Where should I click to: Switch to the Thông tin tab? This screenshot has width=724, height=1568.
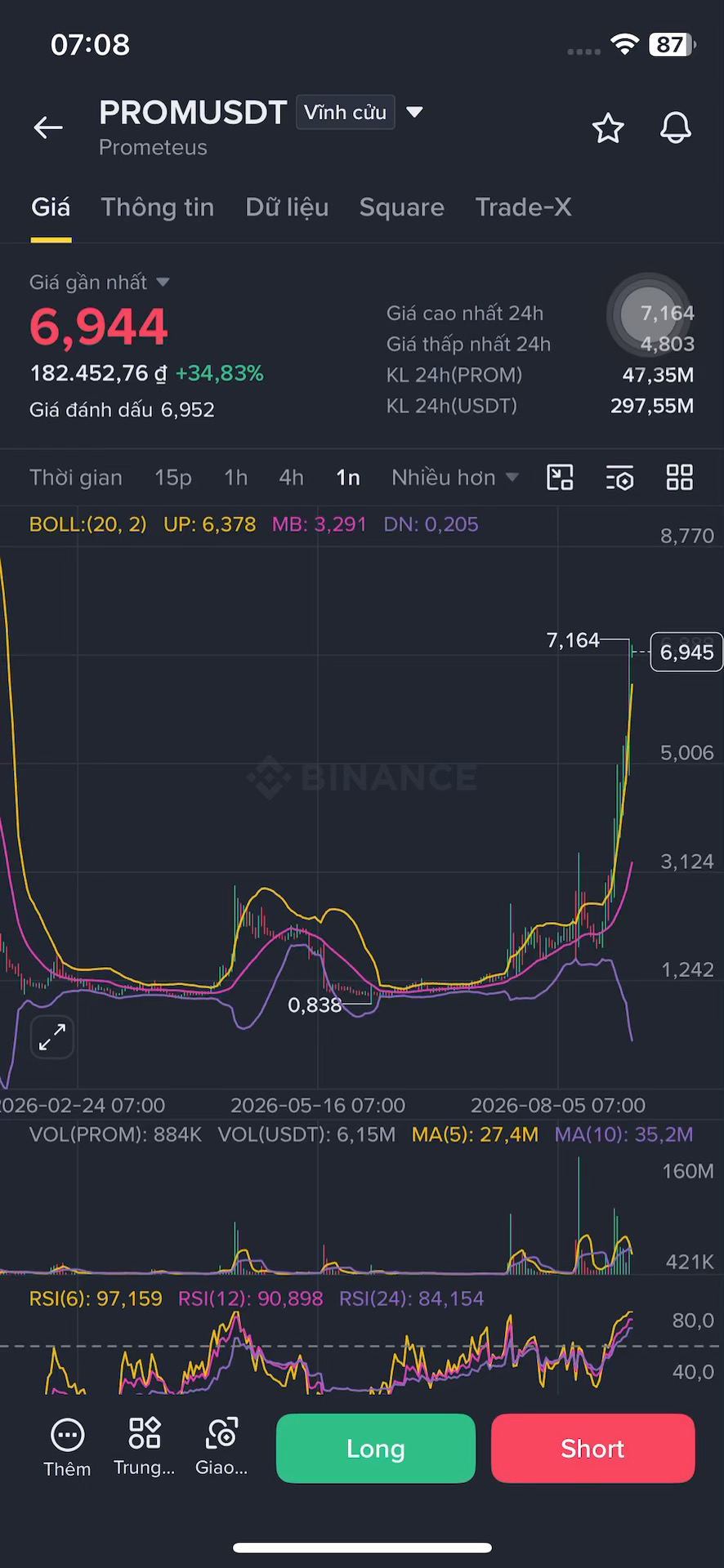click(158, 207)
